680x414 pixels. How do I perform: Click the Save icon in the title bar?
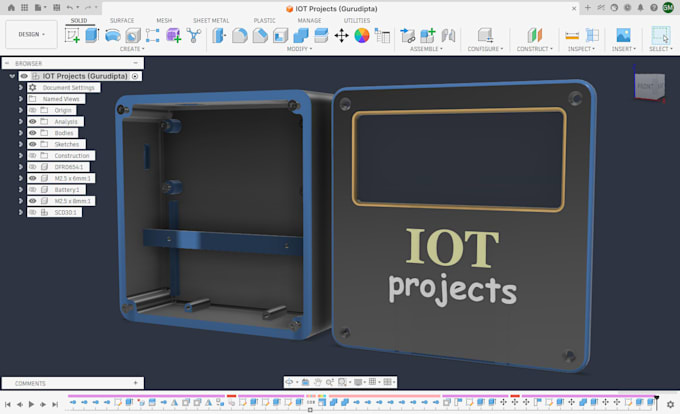point(56,8)
